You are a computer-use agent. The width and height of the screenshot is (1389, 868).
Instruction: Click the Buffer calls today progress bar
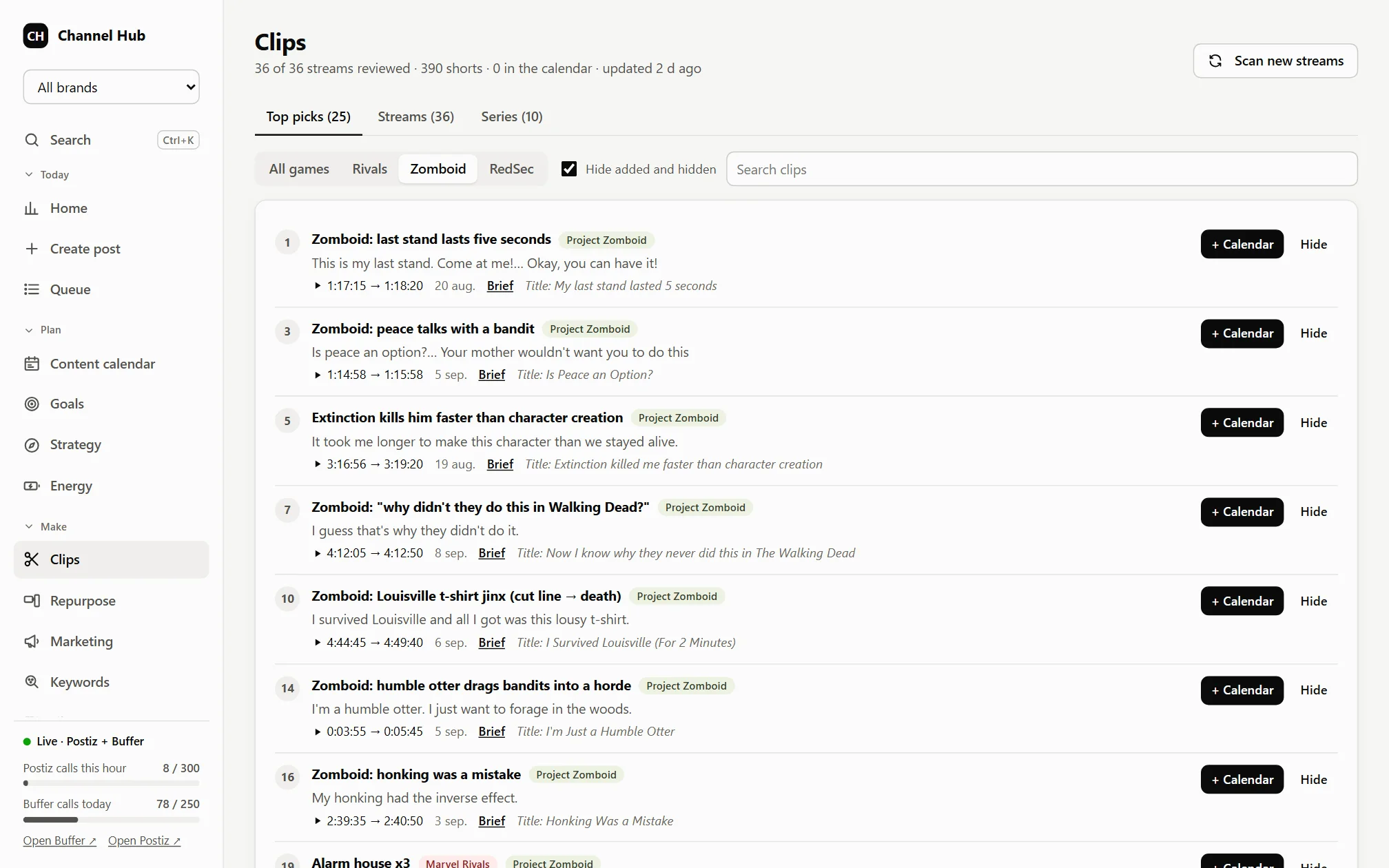112,820
